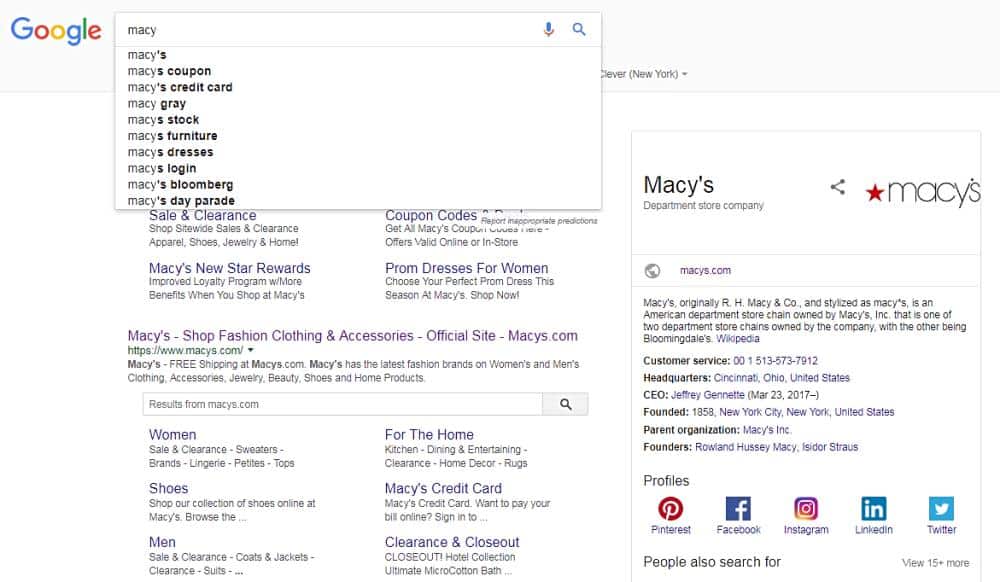Screen dimensions: 1000x582
Task: Open the Shoes sitelink
Action: [x=168, y=488]
